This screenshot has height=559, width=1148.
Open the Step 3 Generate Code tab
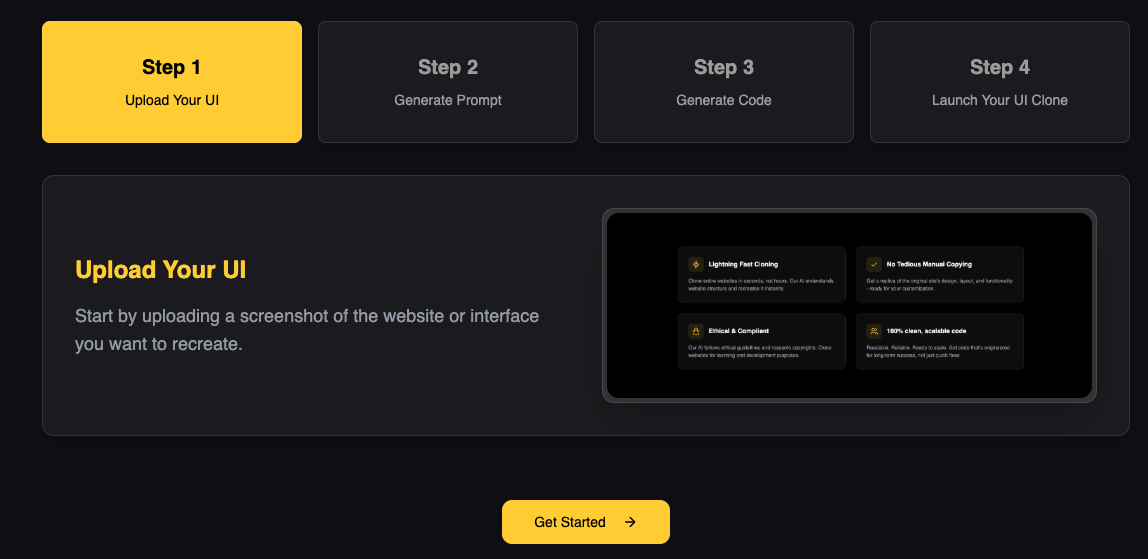[x=724, y=82]
